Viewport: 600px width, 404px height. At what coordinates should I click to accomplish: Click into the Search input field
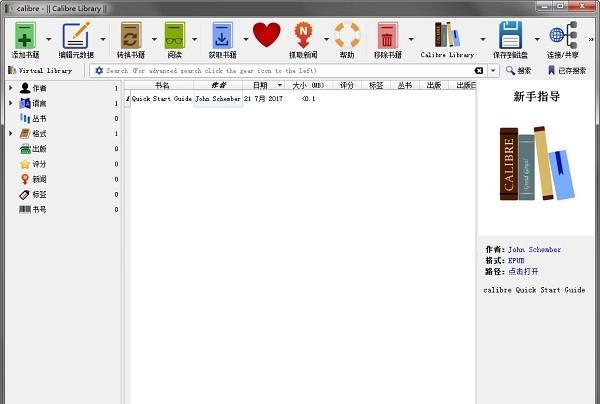pyautogui.click(x=289, y=71)
